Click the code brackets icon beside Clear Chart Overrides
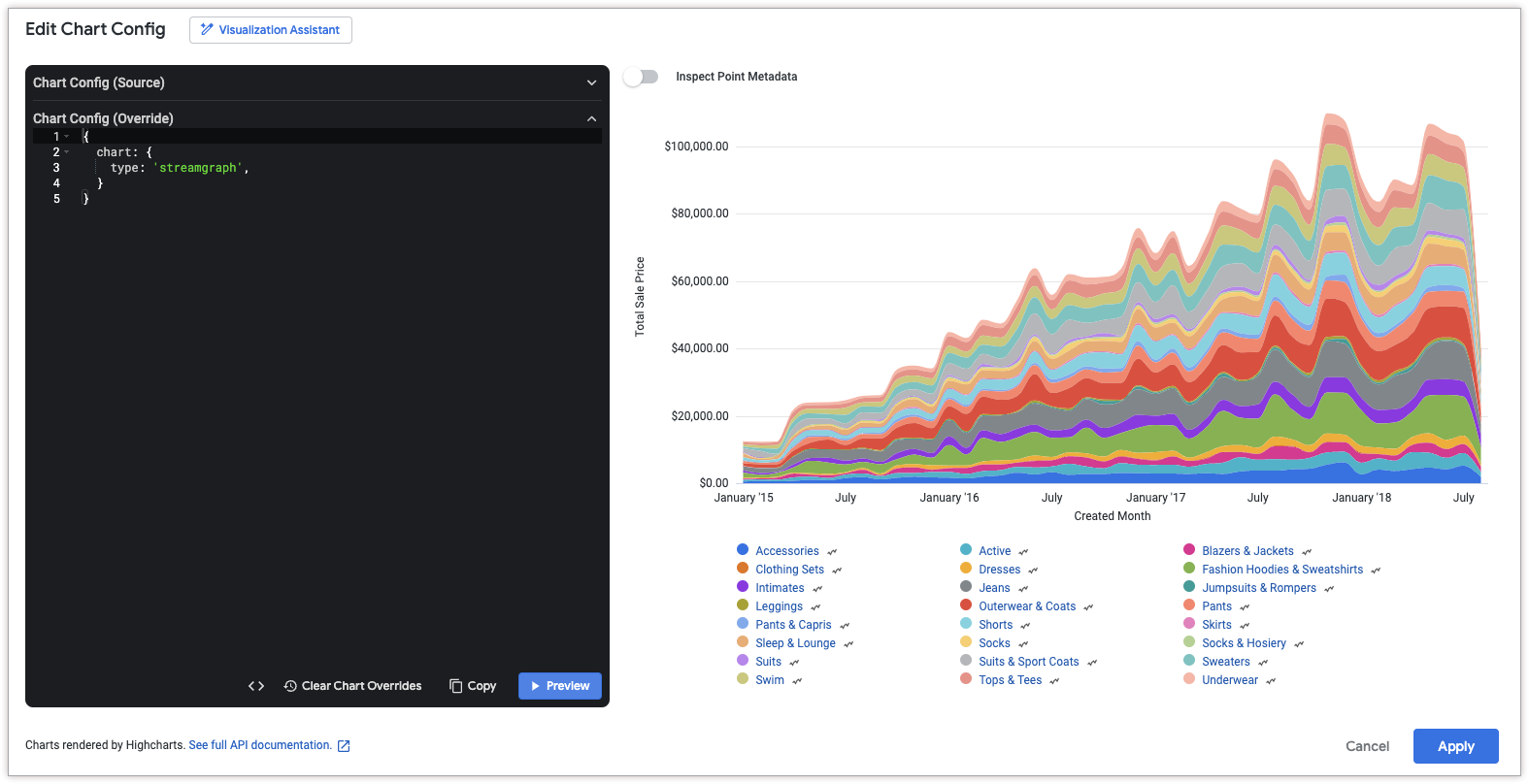This screenshot has width=1529, height=784. coord(256,686)
